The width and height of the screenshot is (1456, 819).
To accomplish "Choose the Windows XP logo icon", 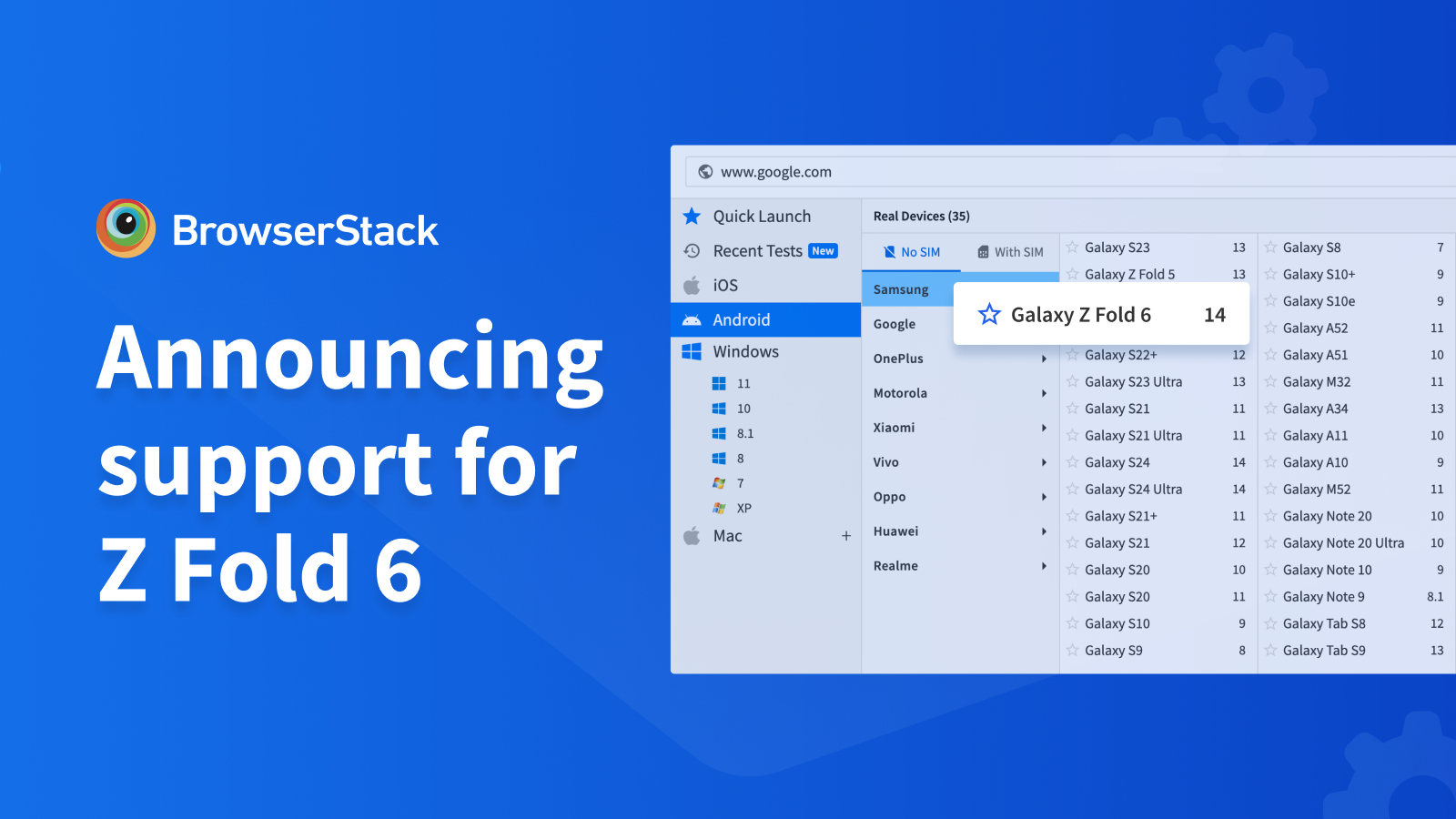I will 719,509.
